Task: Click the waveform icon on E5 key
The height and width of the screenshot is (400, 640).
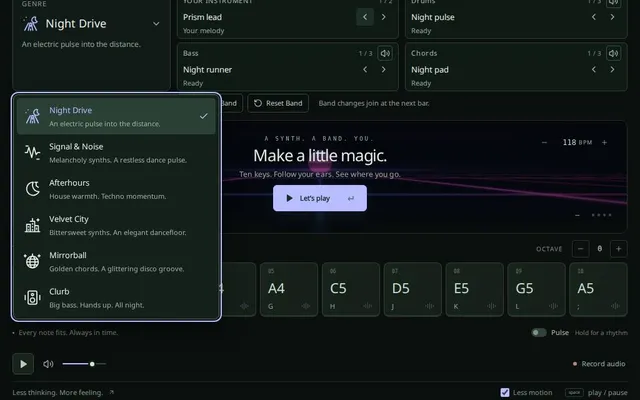Action: [491, 306]
